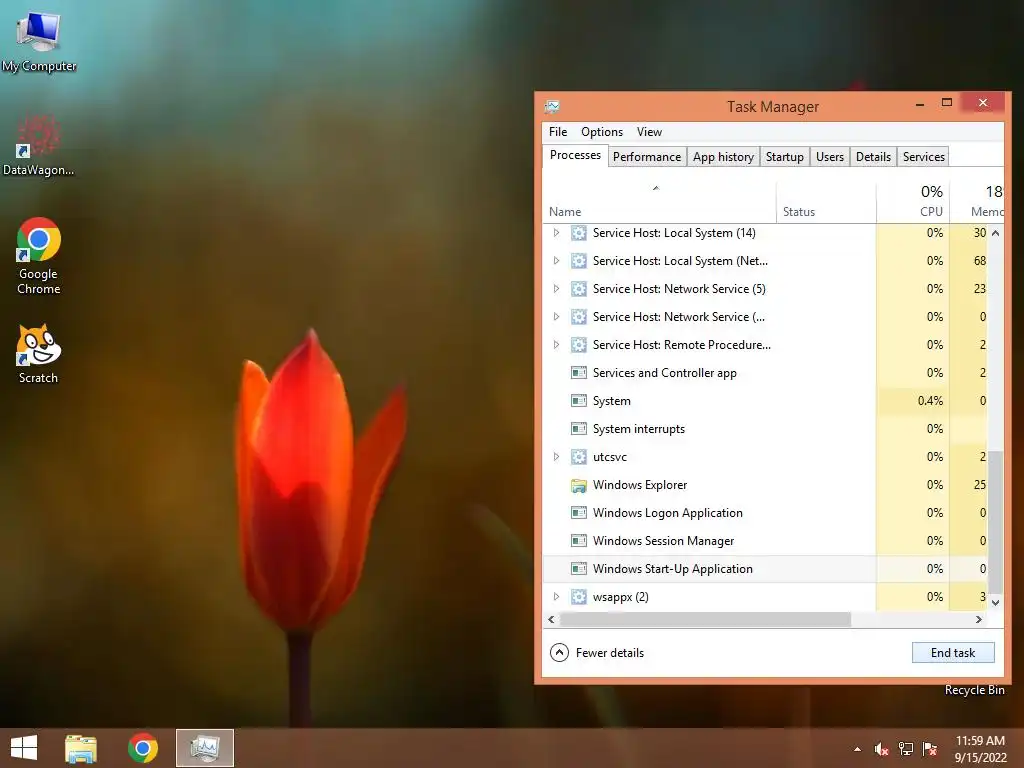The width and height of the screenshot is (1024, 768).
Task: Click the Task Manager taskbar button
Action: 205,748
